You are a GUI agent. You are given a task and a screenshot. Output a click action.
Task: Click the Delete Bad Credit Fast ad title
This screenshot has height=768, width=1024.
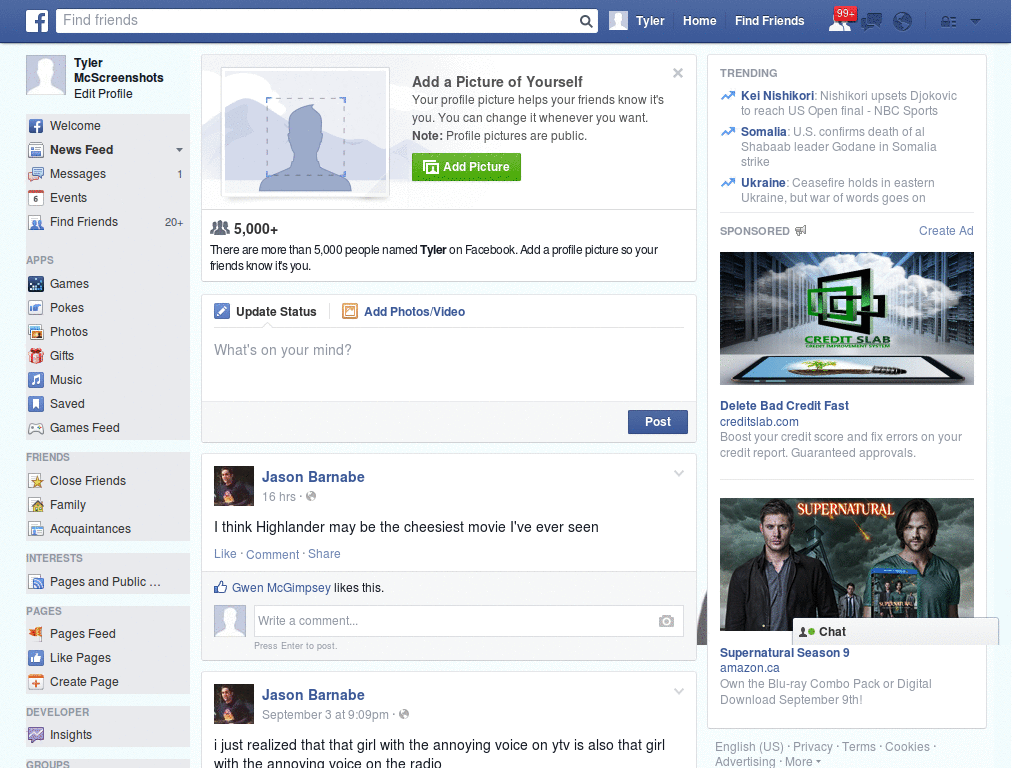click(784, 406)
